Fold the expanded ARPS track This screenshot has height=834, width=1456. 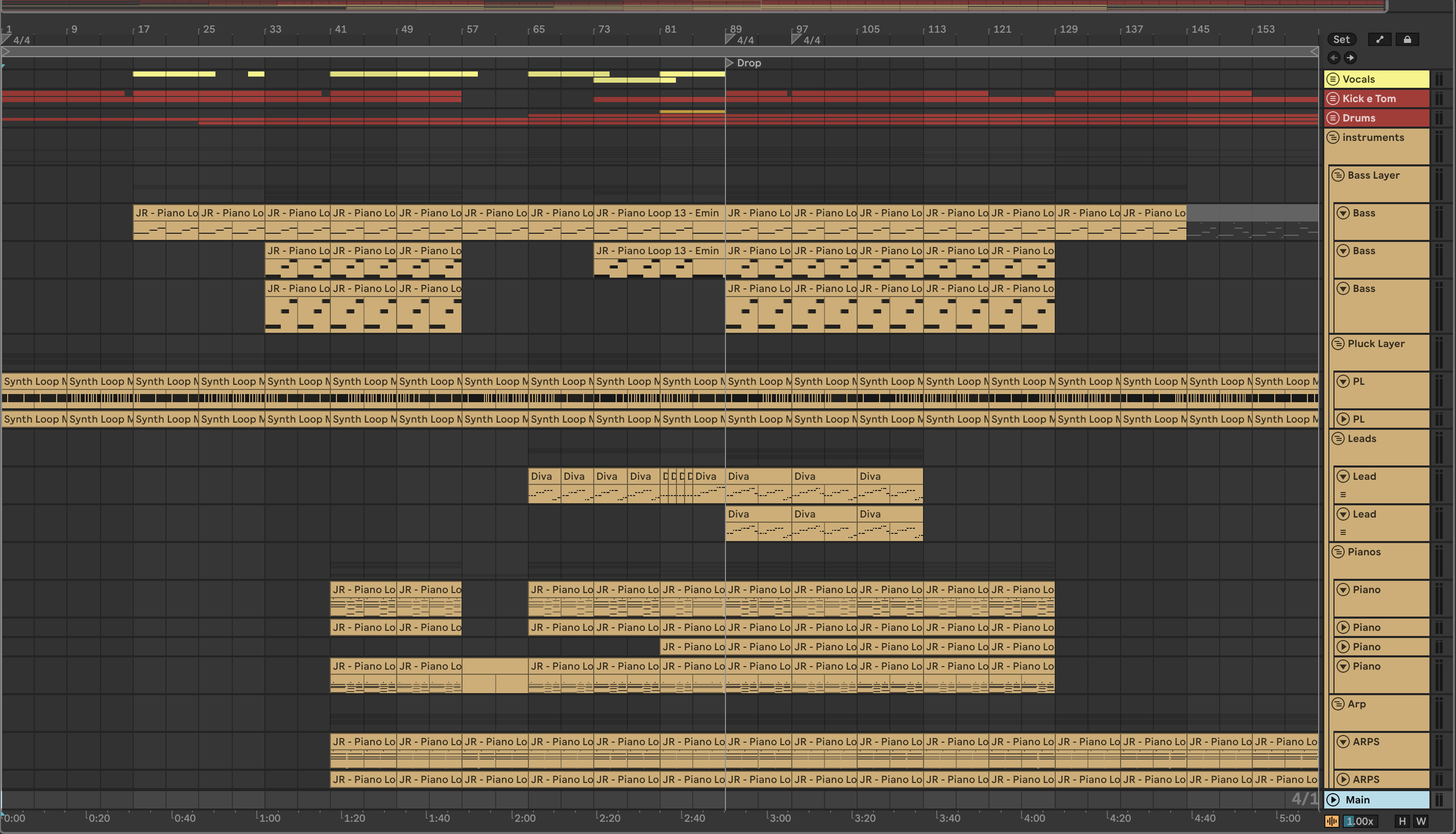(x=1343, y=742)
